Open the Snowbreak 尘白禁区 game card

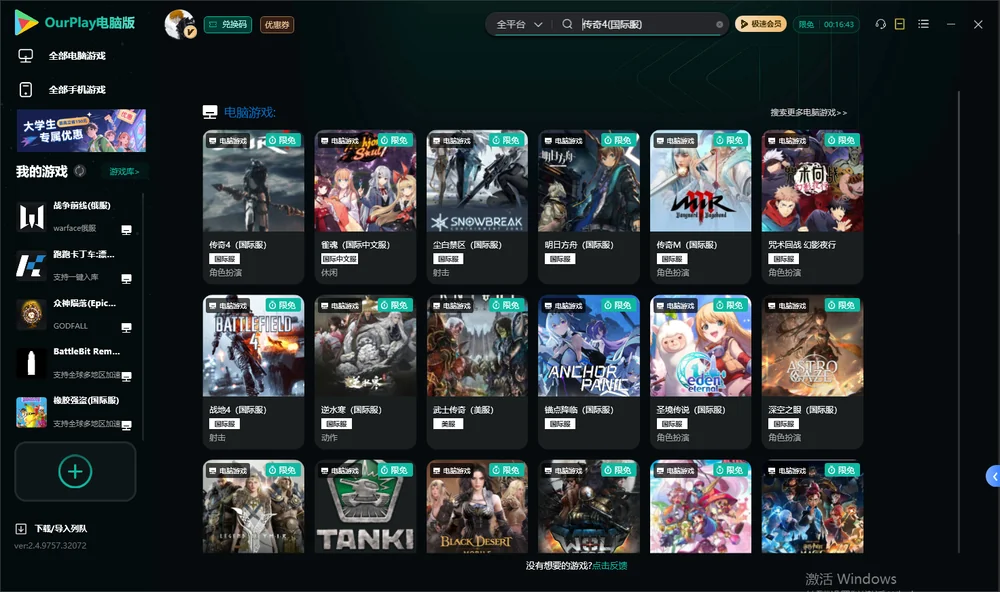pyautogui.click(x=477, y=207)
